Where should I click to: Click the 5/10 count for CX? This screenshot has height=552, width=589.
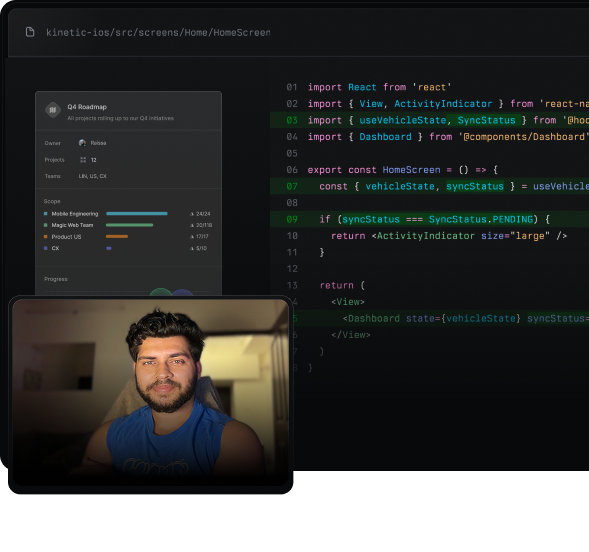[201, 248]
